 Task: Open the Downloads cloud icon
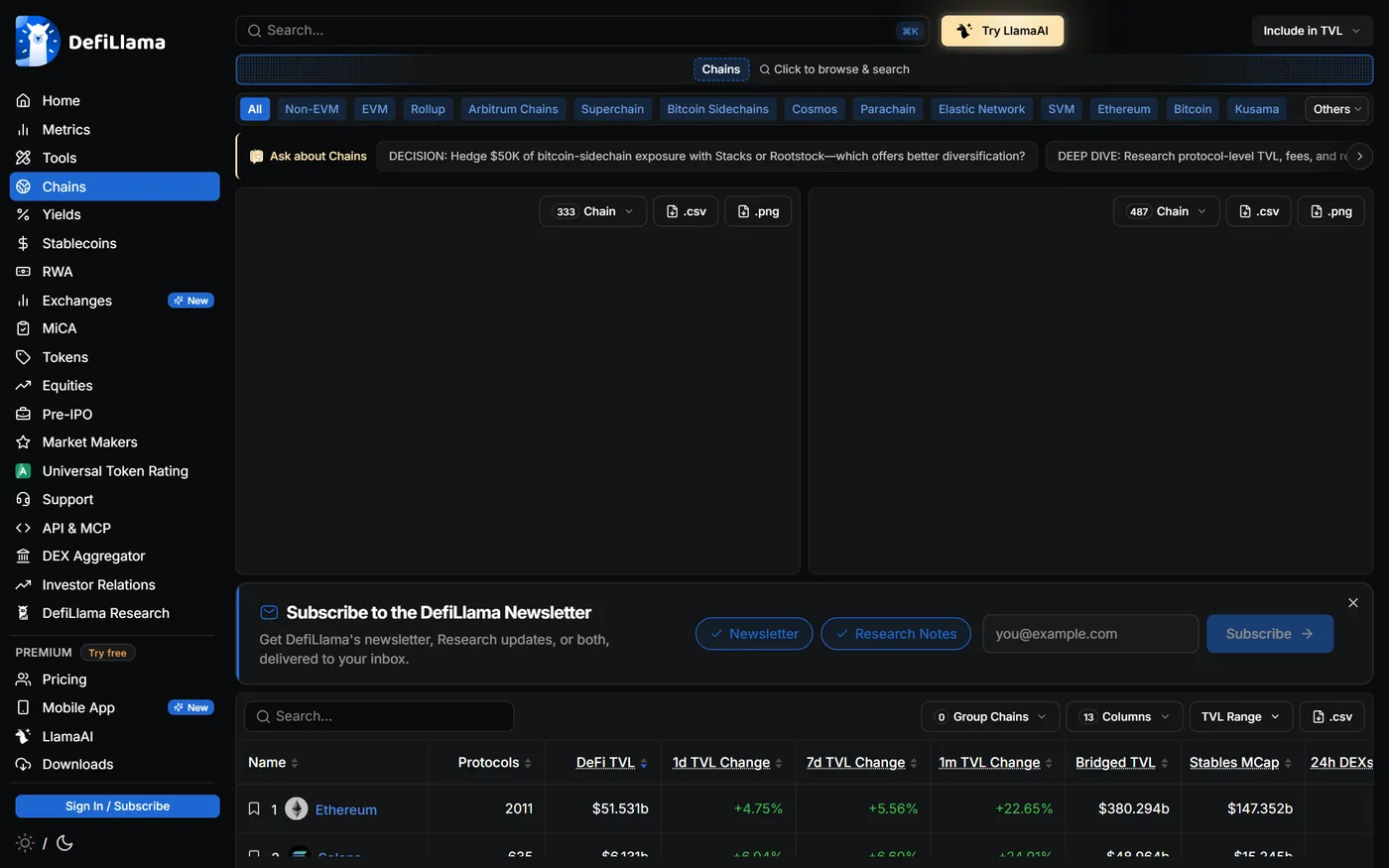click(x=24, y=765)
